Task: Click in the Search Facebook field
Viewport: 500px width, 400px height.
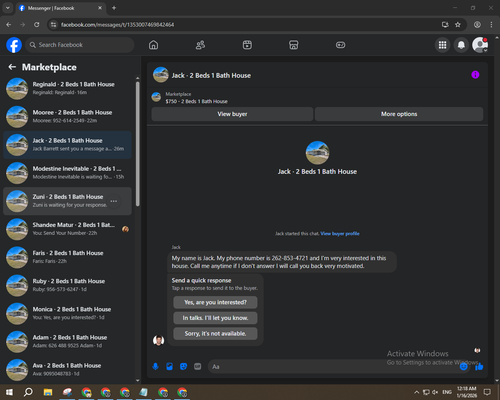Action: click(x=80, y=45)
